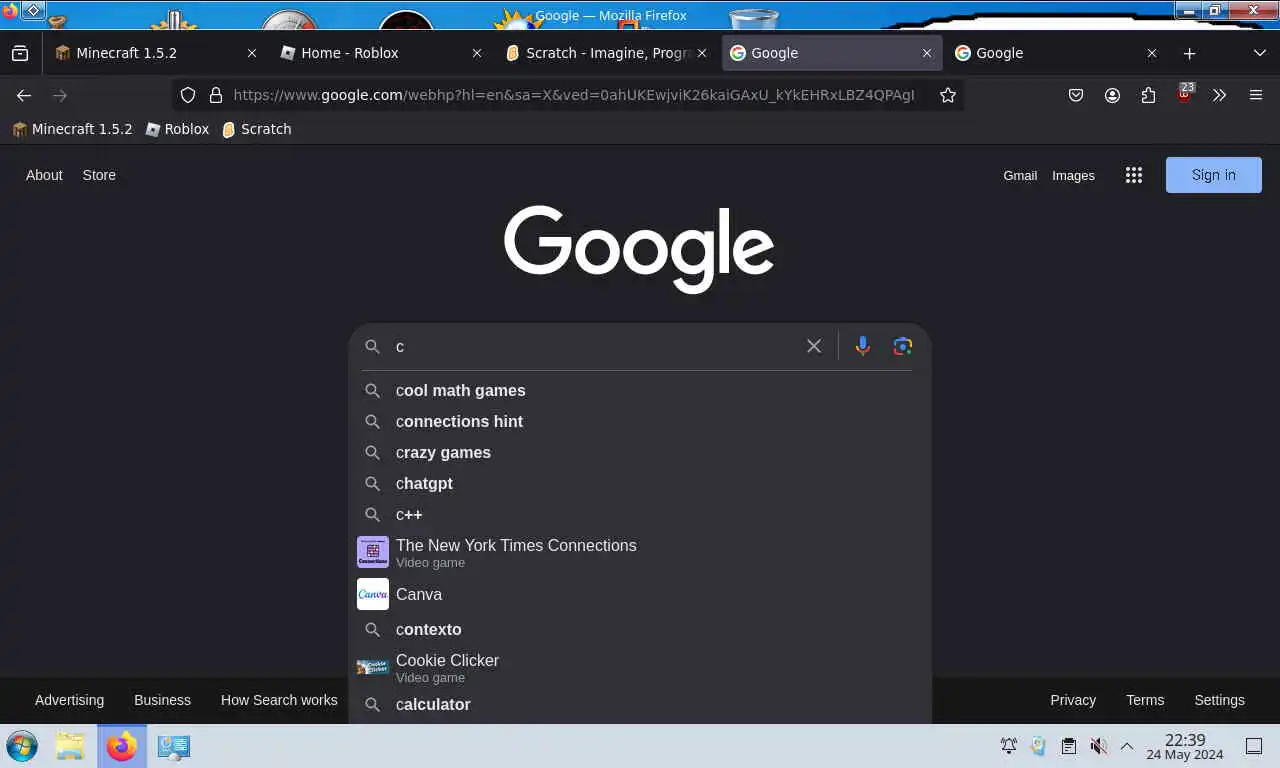Click the Advertising footer link
Viewport: 1280px width, 768px height.
(69, 700)
